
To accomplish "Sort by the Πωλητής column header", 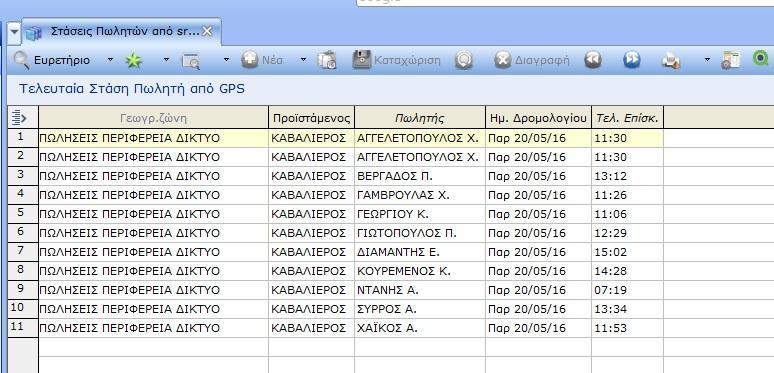I will 420,118.
